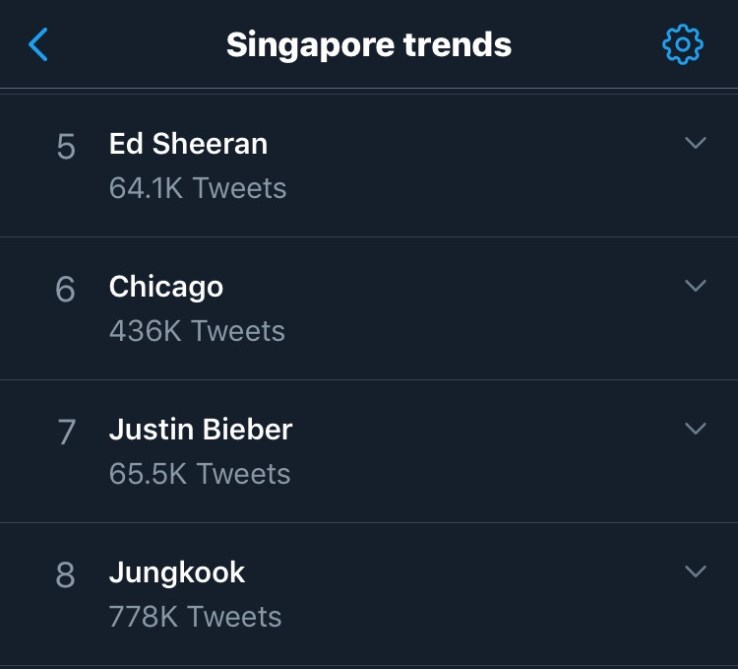Click rank number 5 in the list
Image resolution: width=738 pixels, height=669 pixels.
coord(66,148)
